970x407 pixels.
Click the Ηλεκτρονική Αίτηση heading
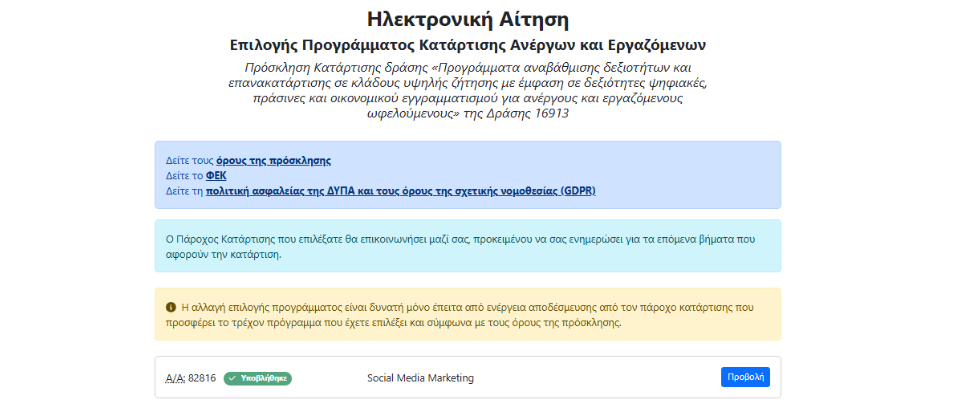pyautogui.click(x=468, y=19)
